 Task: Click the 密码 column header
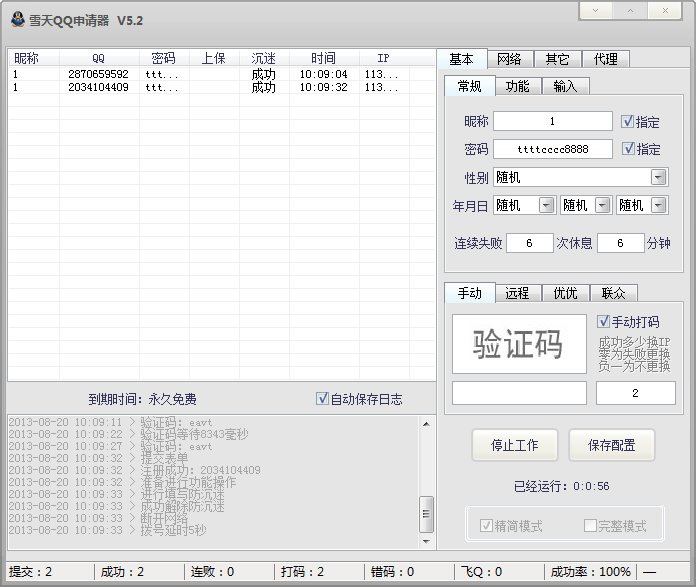(x=164, y=58)
